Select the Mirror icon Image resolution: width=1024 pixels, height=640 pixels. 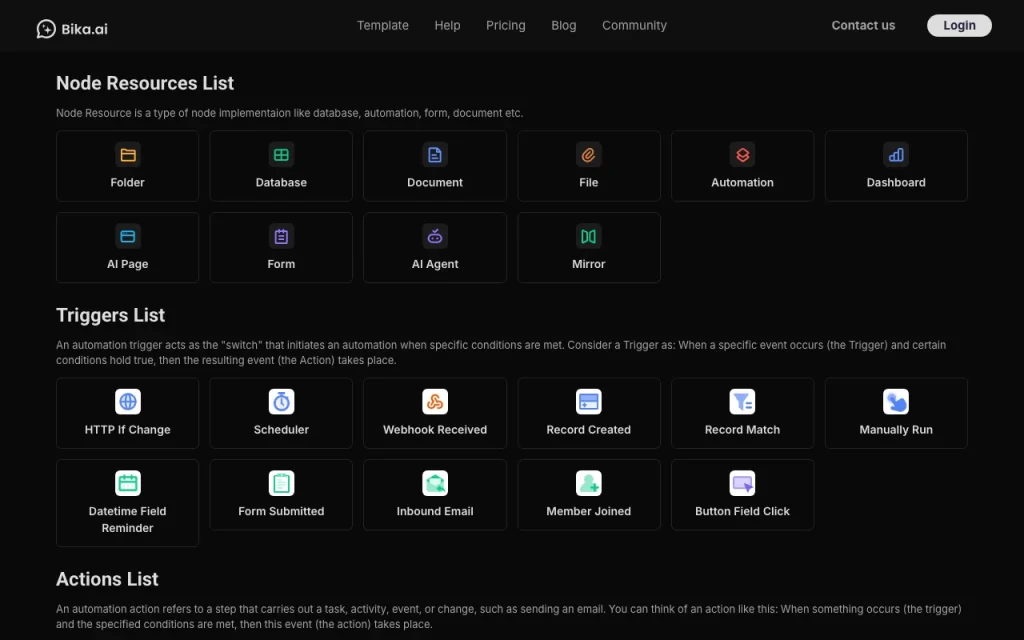(588, 236)
